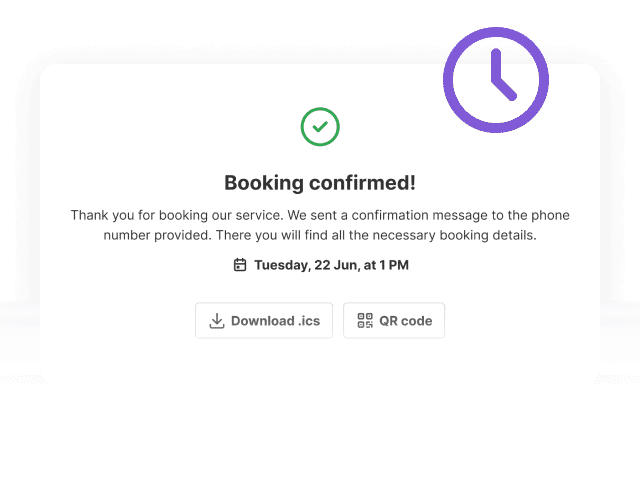Click the word "Tuesday" in the date
640x480 pixels.
pos(281,265)
